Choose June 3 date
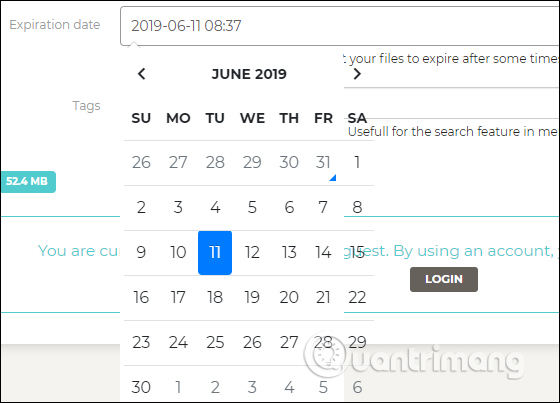Viewport: 560px width, 403px height. [178, 208]
